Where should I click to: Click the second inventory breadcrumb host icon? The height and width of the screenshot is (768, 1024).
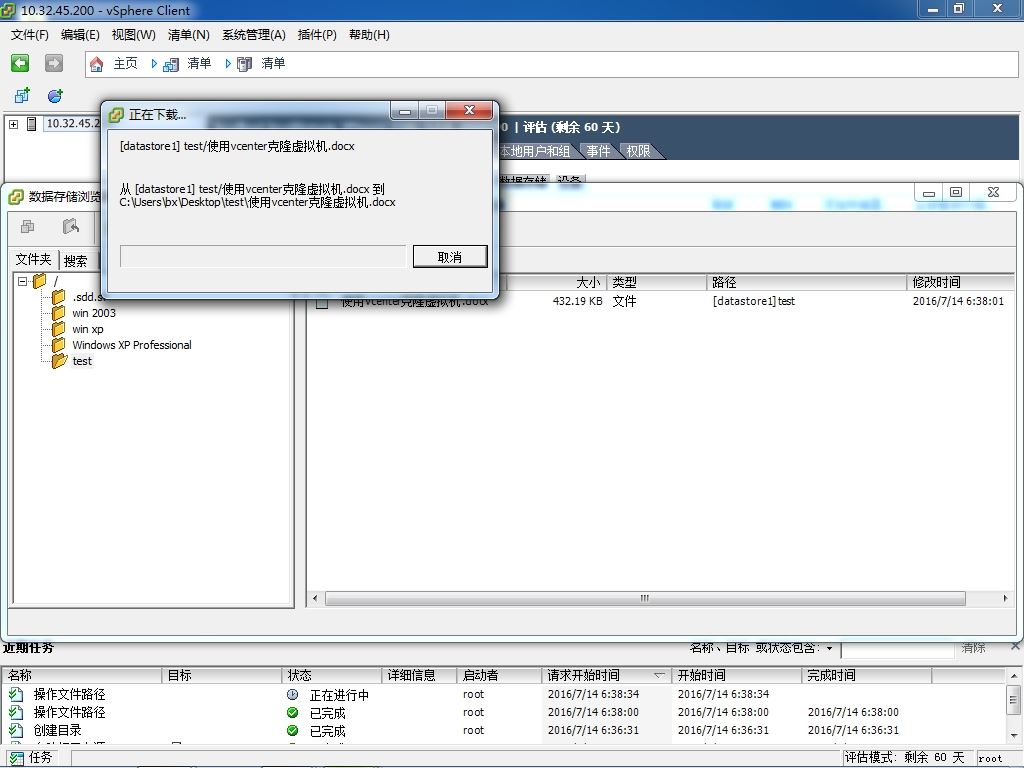(x=244, y=64)
